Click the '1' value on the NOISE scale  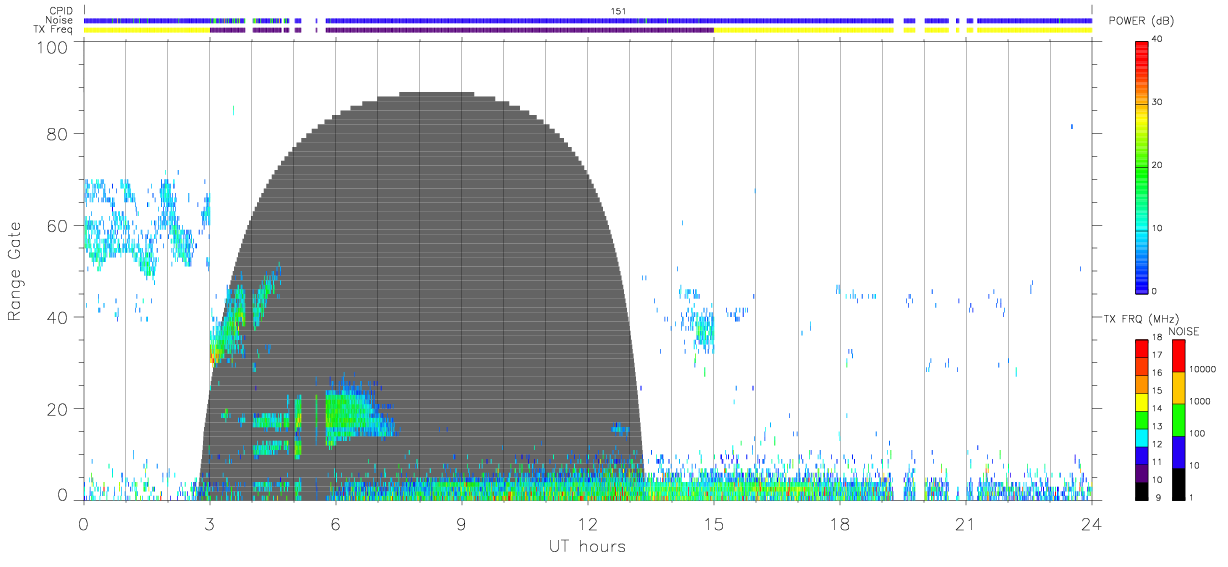pyautogui.click(x=1190, y=498)
